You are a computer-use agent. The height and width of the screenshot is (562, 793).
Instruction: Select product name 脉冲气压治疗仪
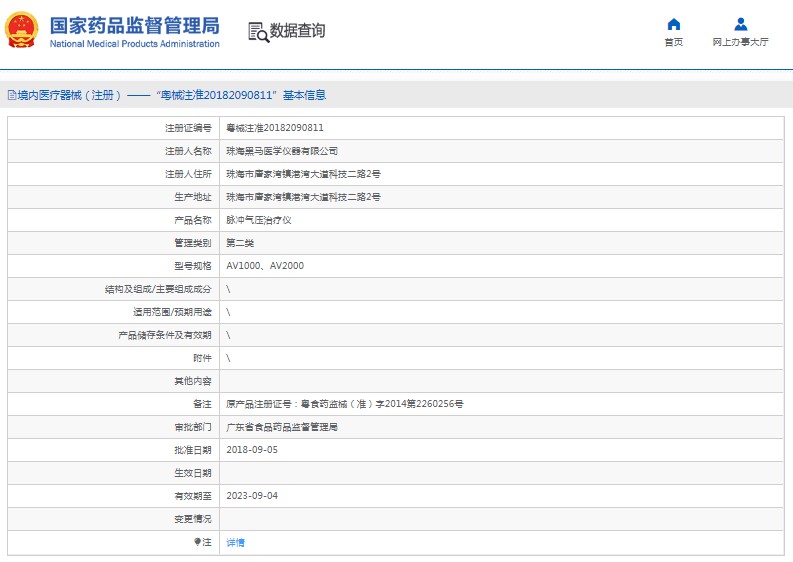click(258, 220)
